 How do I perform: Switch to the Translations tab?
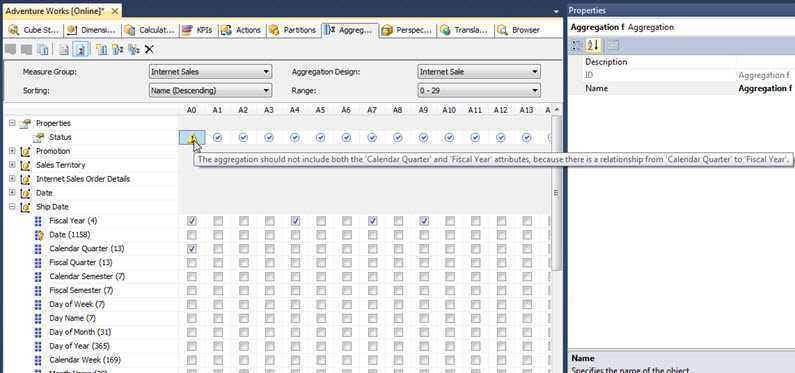[465, 30]
